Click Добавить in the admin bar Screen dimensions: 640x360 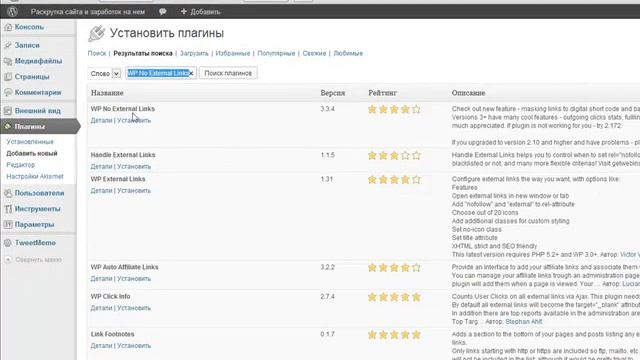pos(205,12)
